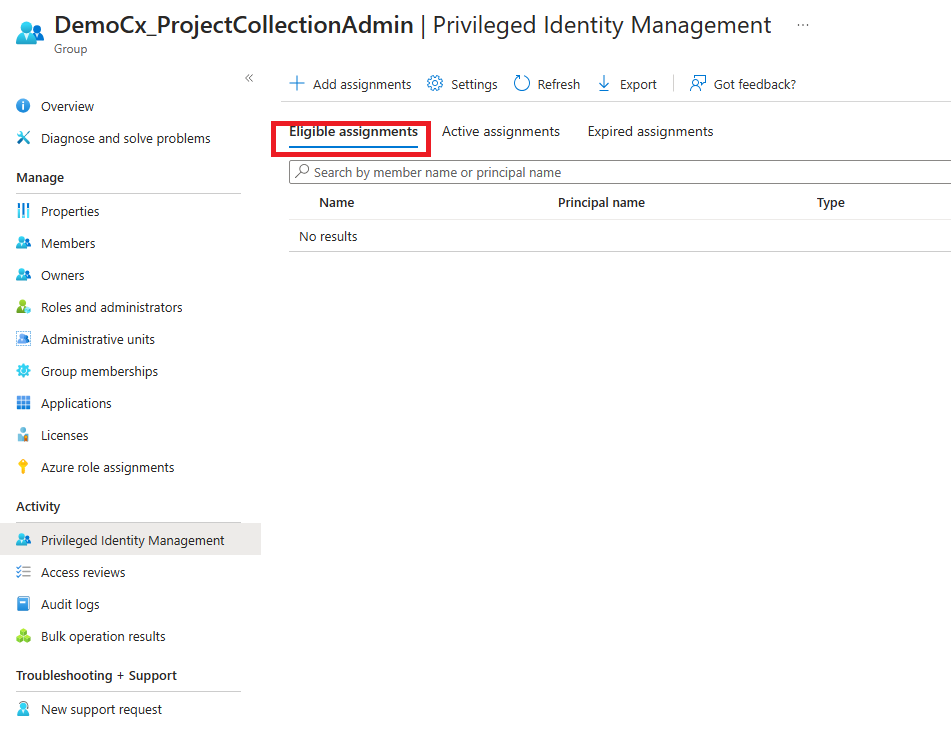Click the Audit logs icon
Image resolution: width=951 pixels, height=738 pixels.
click(x=24, y=605)
